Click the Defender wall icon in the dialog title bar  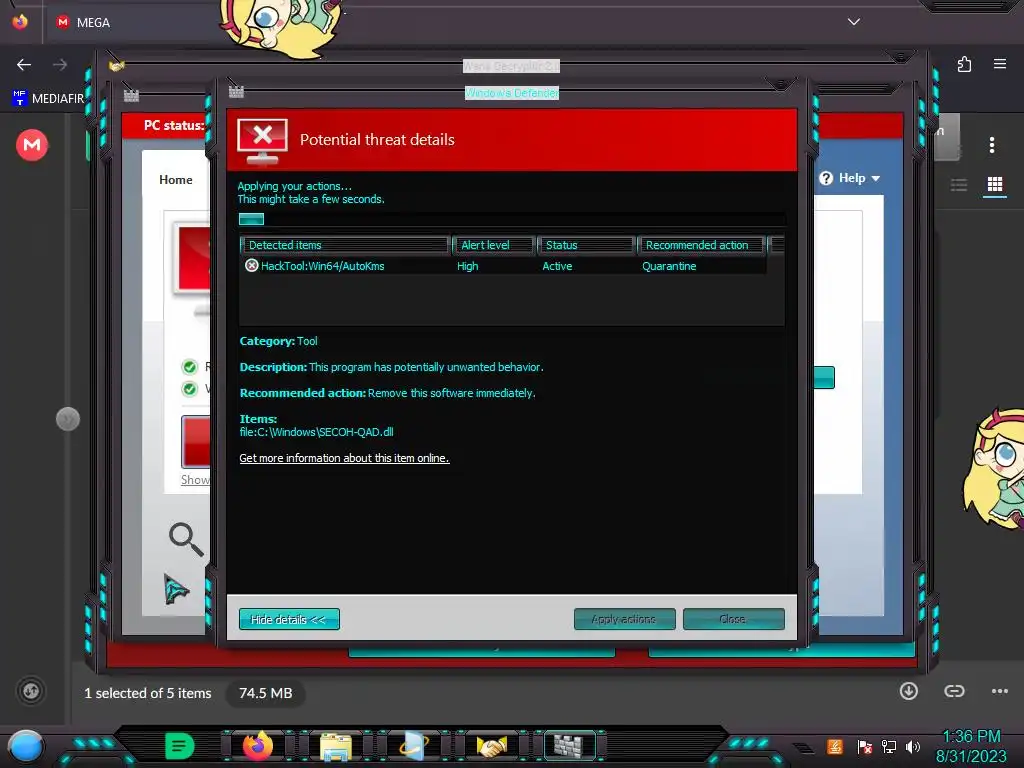point(236,91)
